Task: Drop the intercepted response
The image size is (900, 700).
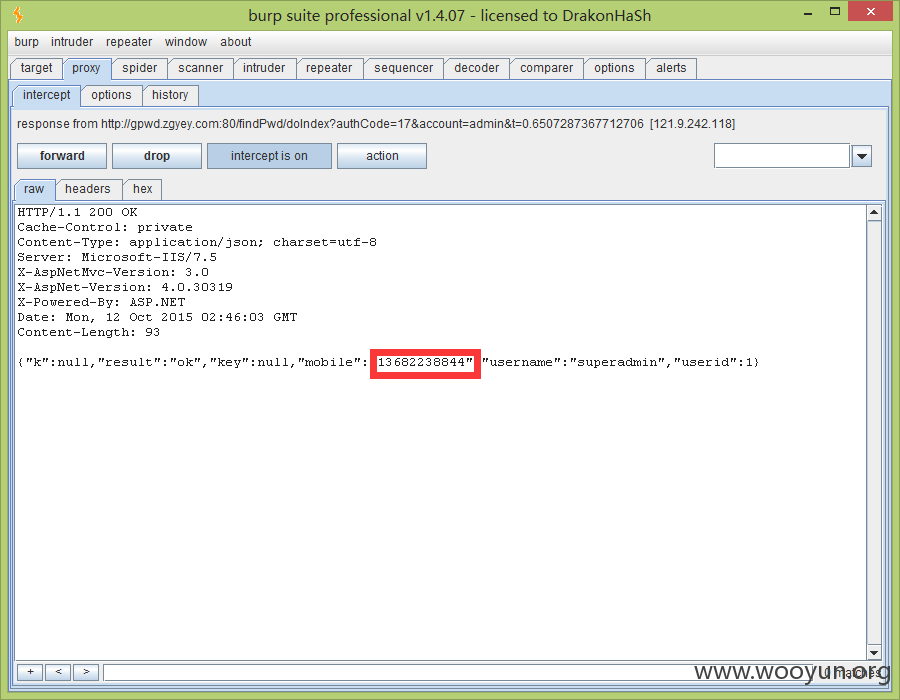Action: (x=157, y=156)
